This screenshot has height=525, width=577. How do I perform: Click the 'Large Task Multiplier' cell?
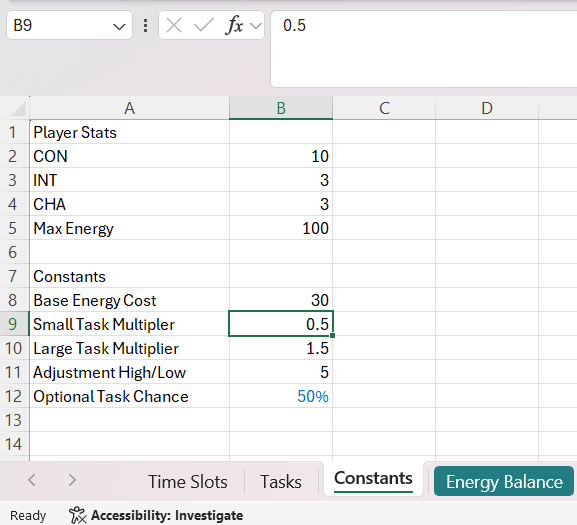(130, 348)
